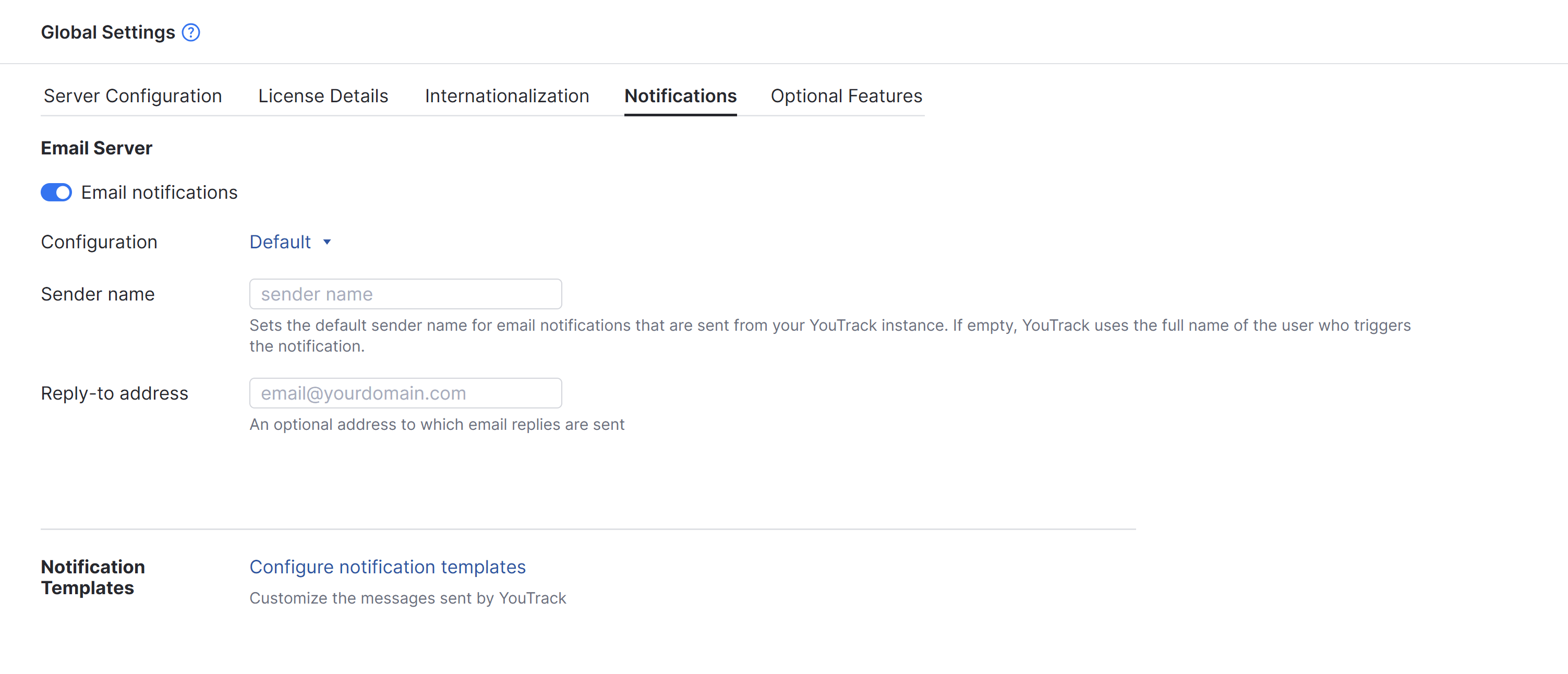The width and height of the screenshot is (1568, 674).
Task: Open Configure notification templates
Action: point(387,567)
